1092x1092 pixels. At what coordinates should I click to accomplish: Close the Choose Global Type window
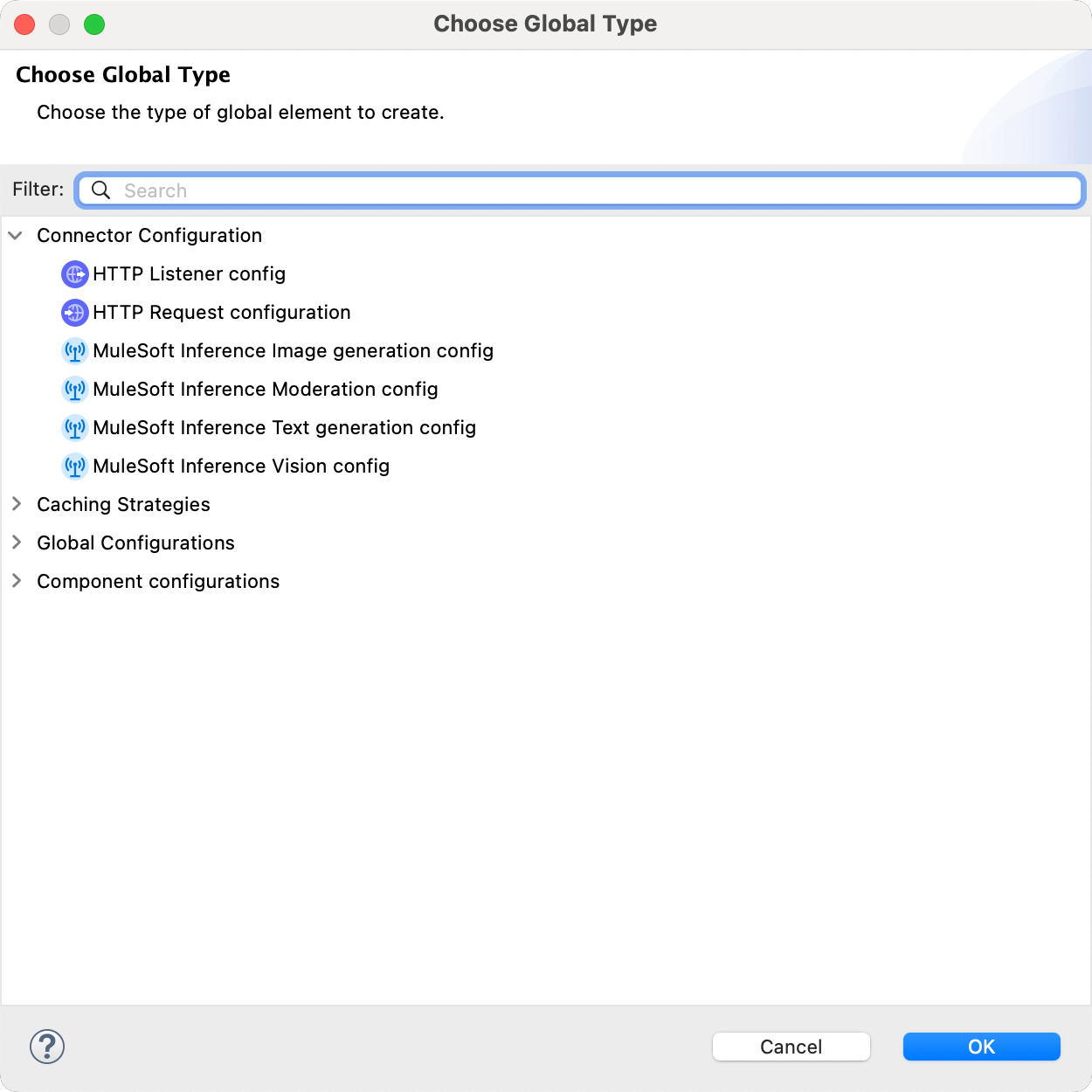click(x=24, y=24)
